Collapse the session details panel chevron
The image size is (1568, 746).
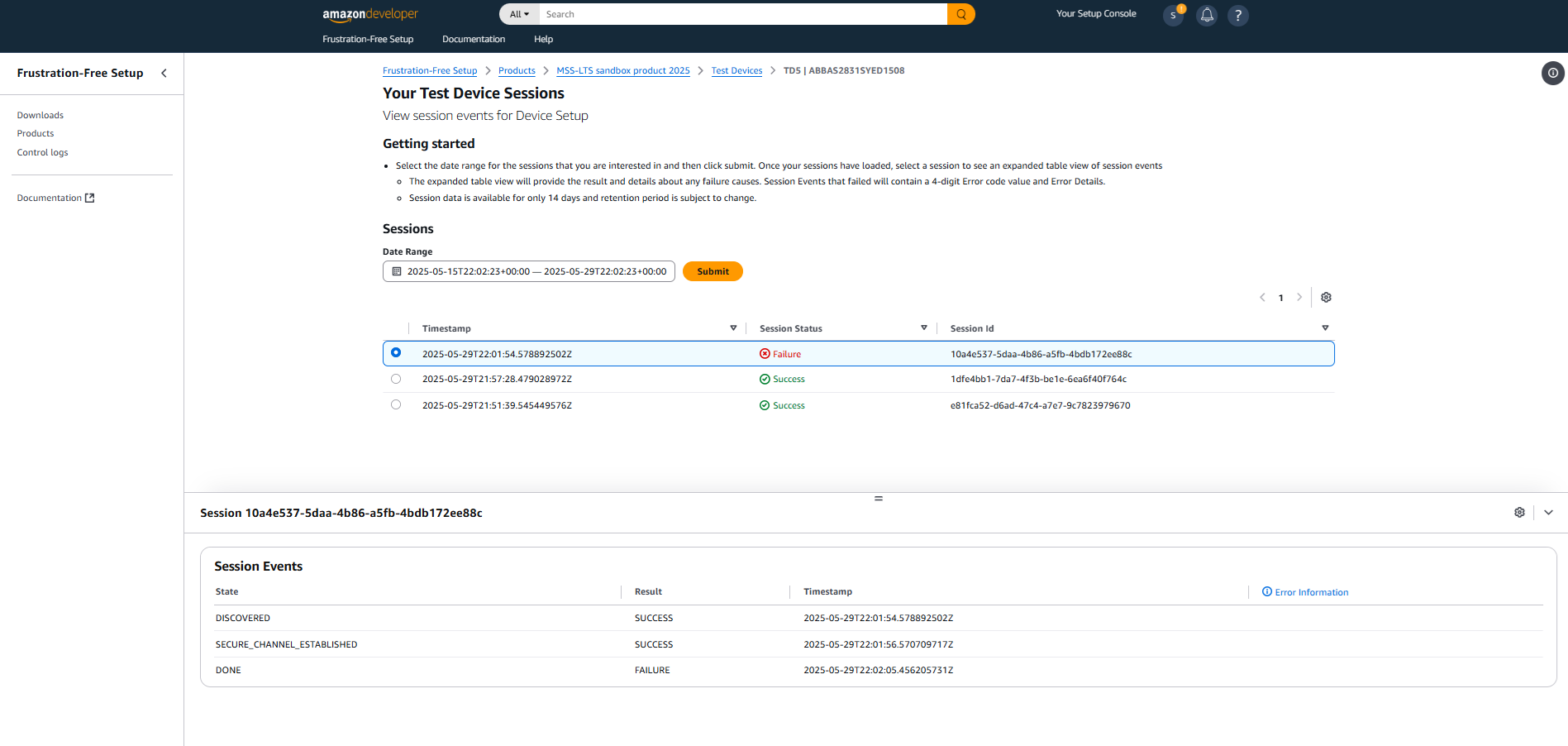[x=1548, y=513]
